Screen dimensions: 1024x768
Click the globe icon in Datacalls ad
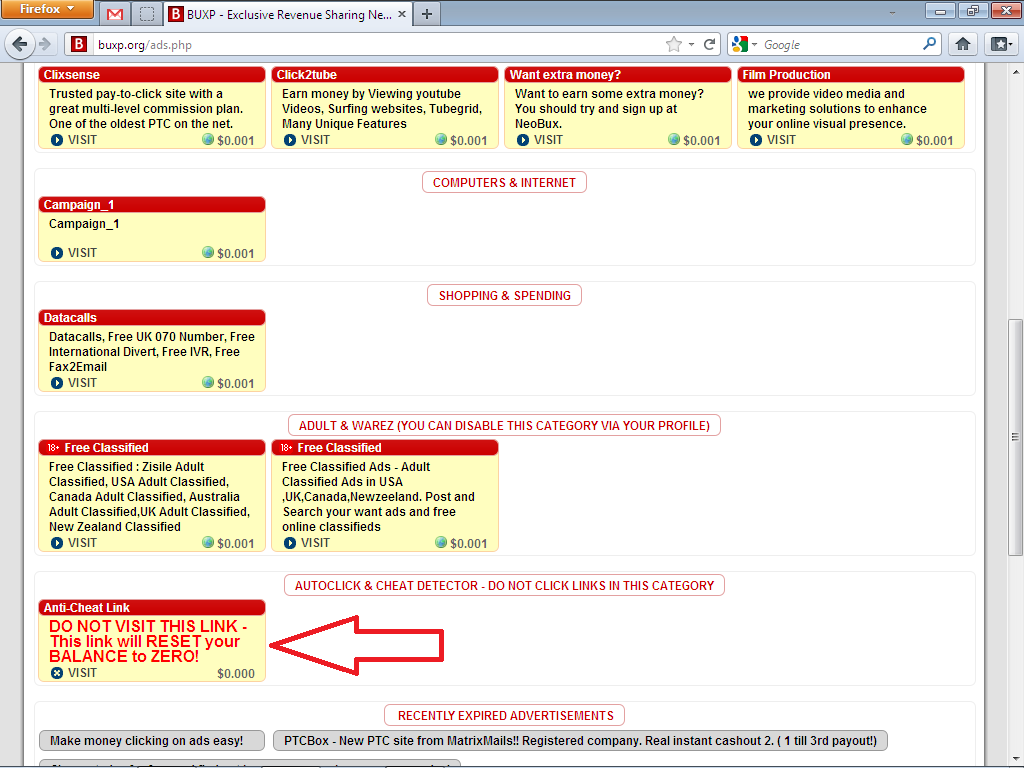click(x=208, y=382)
